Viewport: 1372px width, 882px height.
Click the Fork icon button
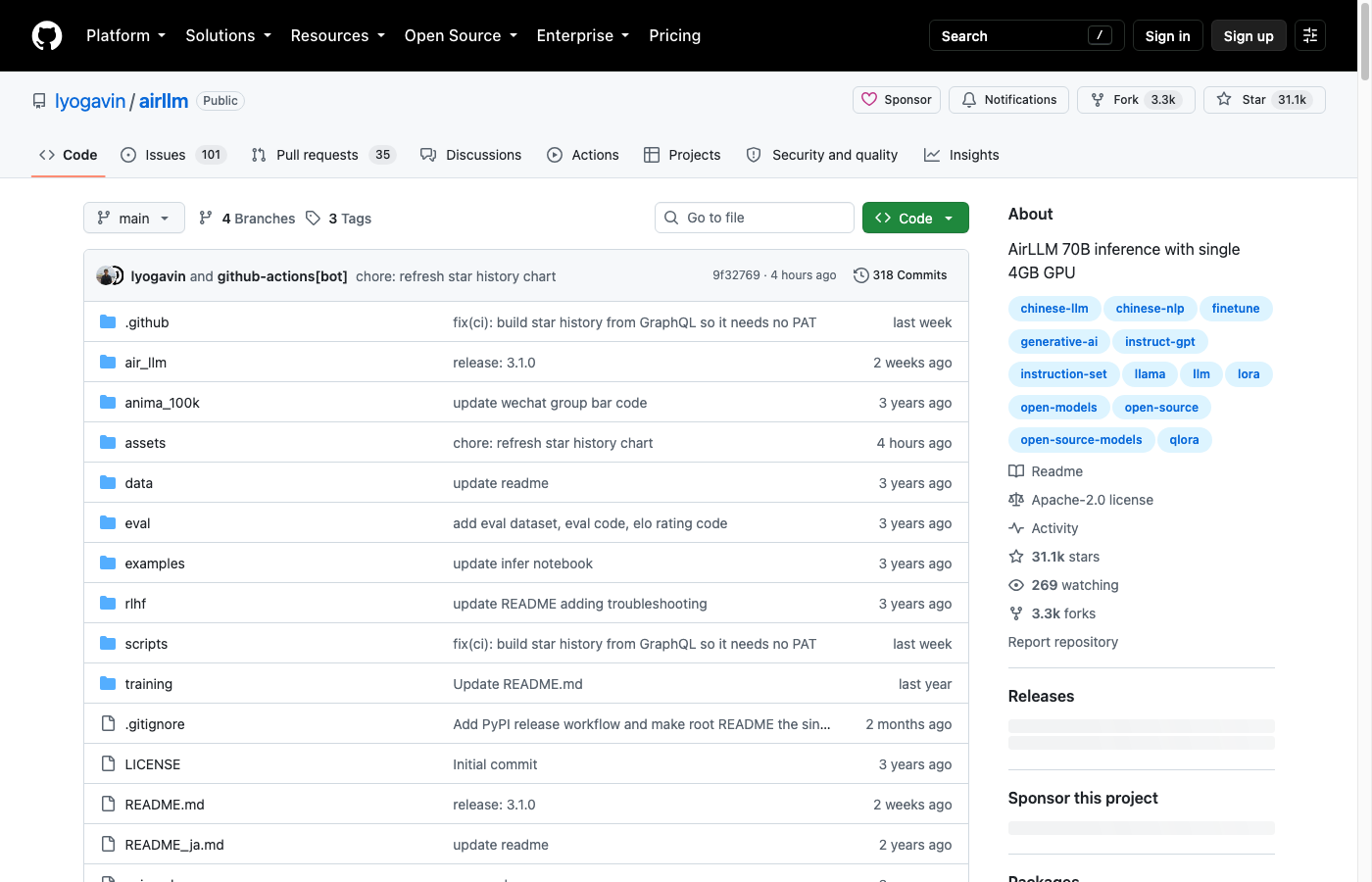pos(1098,99)
